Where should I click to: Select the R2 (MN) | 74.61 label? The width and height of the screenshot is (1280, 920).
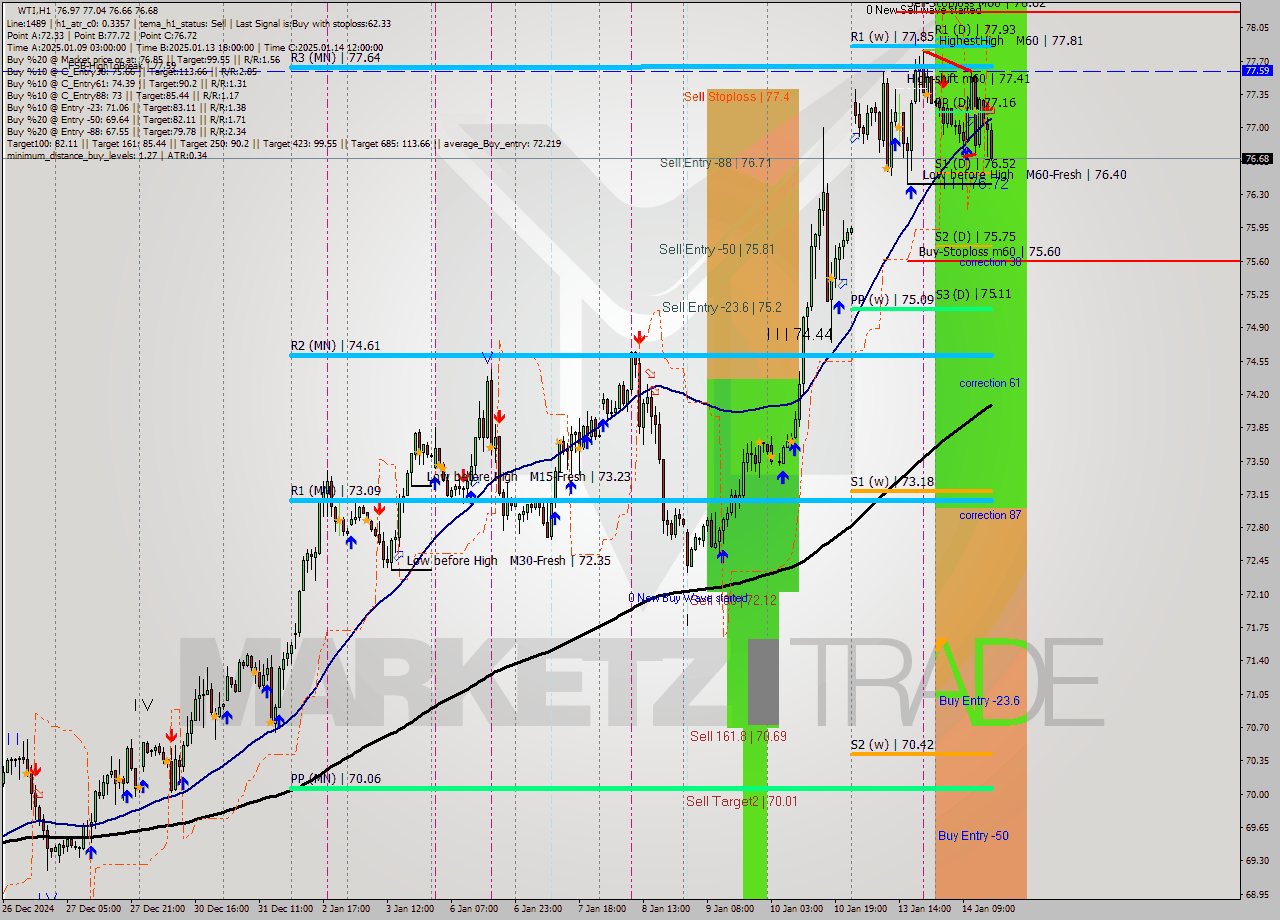pyautogui.click(x=335, y=346)
